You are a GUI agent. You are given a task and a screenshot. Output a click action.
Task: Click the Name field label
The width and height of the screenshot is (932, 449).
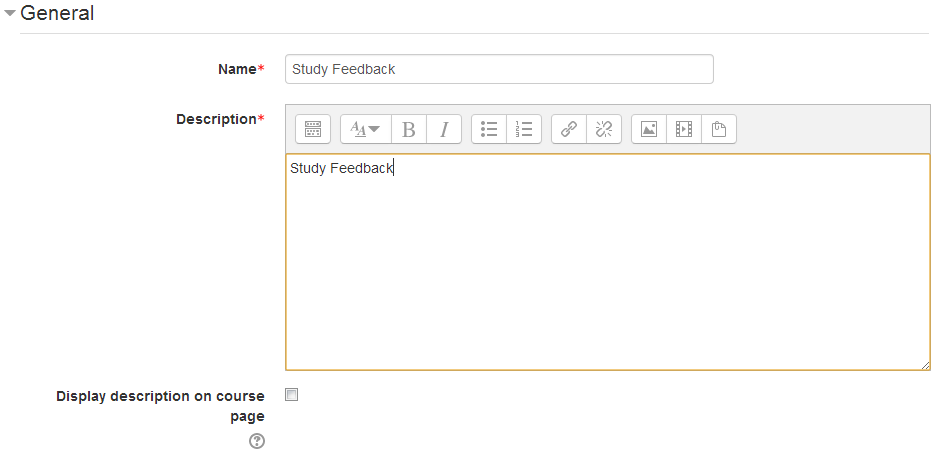coord(237,69)
